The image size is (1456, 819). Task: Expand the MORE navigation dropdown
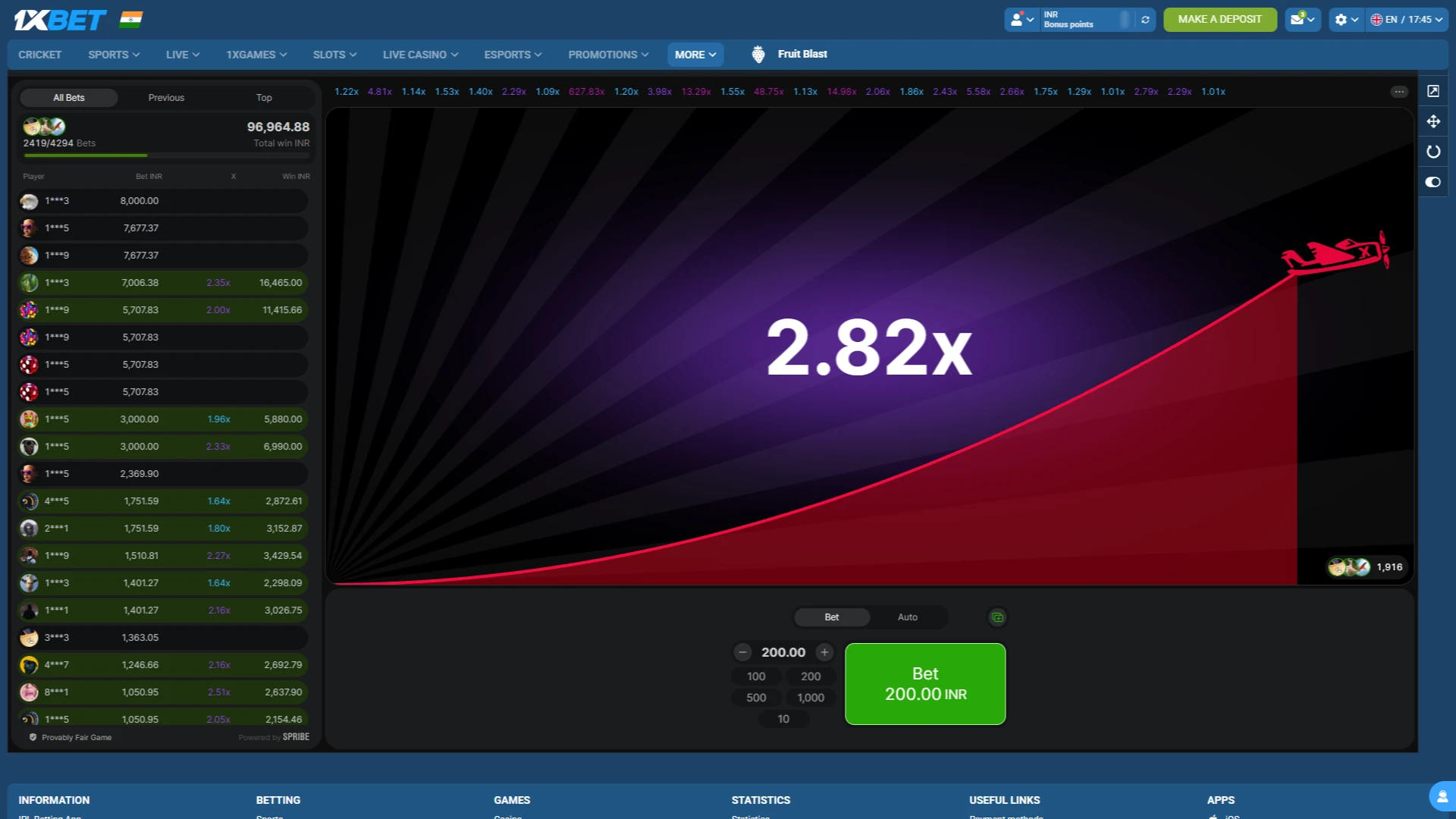695,54
